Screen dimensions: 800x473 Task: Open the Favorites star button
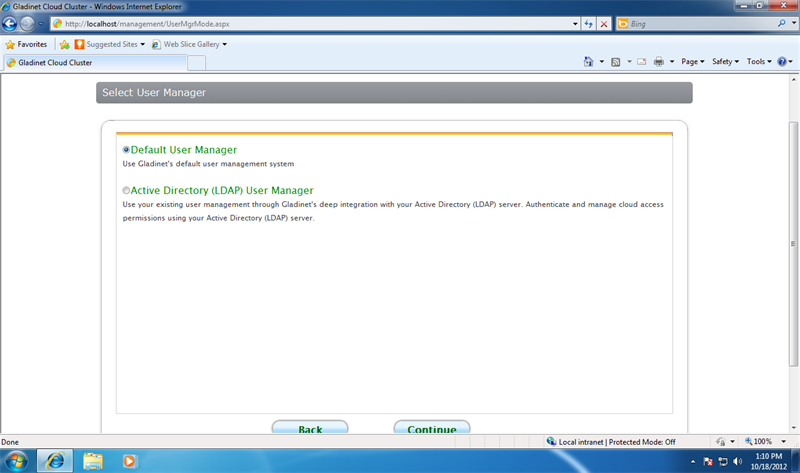point(26,44)
